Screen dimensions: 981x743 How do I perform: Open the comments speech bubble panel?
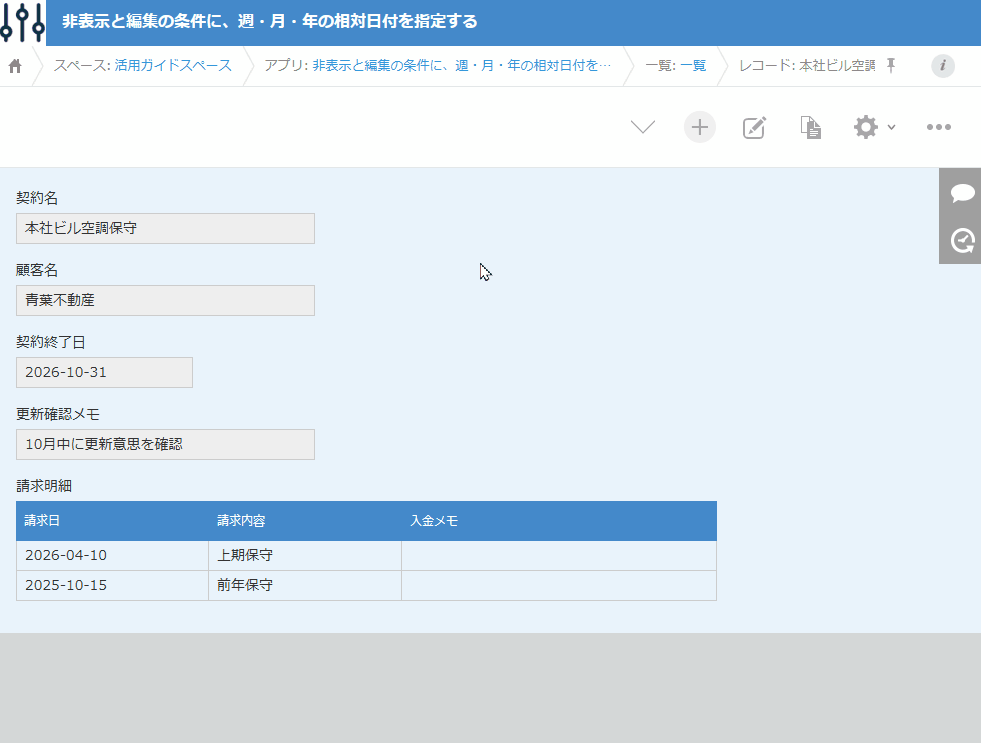click(x=962, y=193)
